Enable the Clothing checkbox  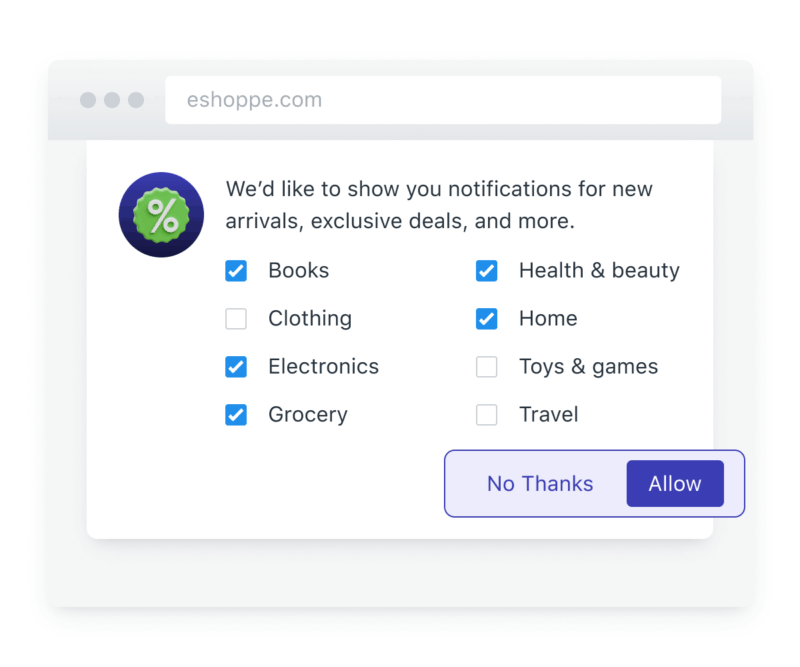236,319
